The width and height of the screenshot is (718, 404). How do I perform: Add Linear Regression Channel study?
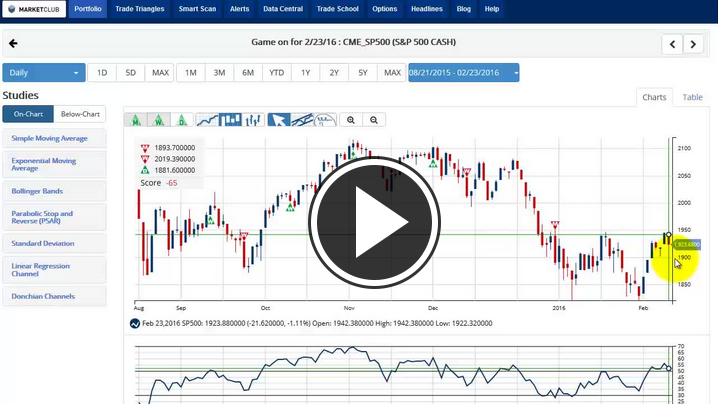[54, 270]
